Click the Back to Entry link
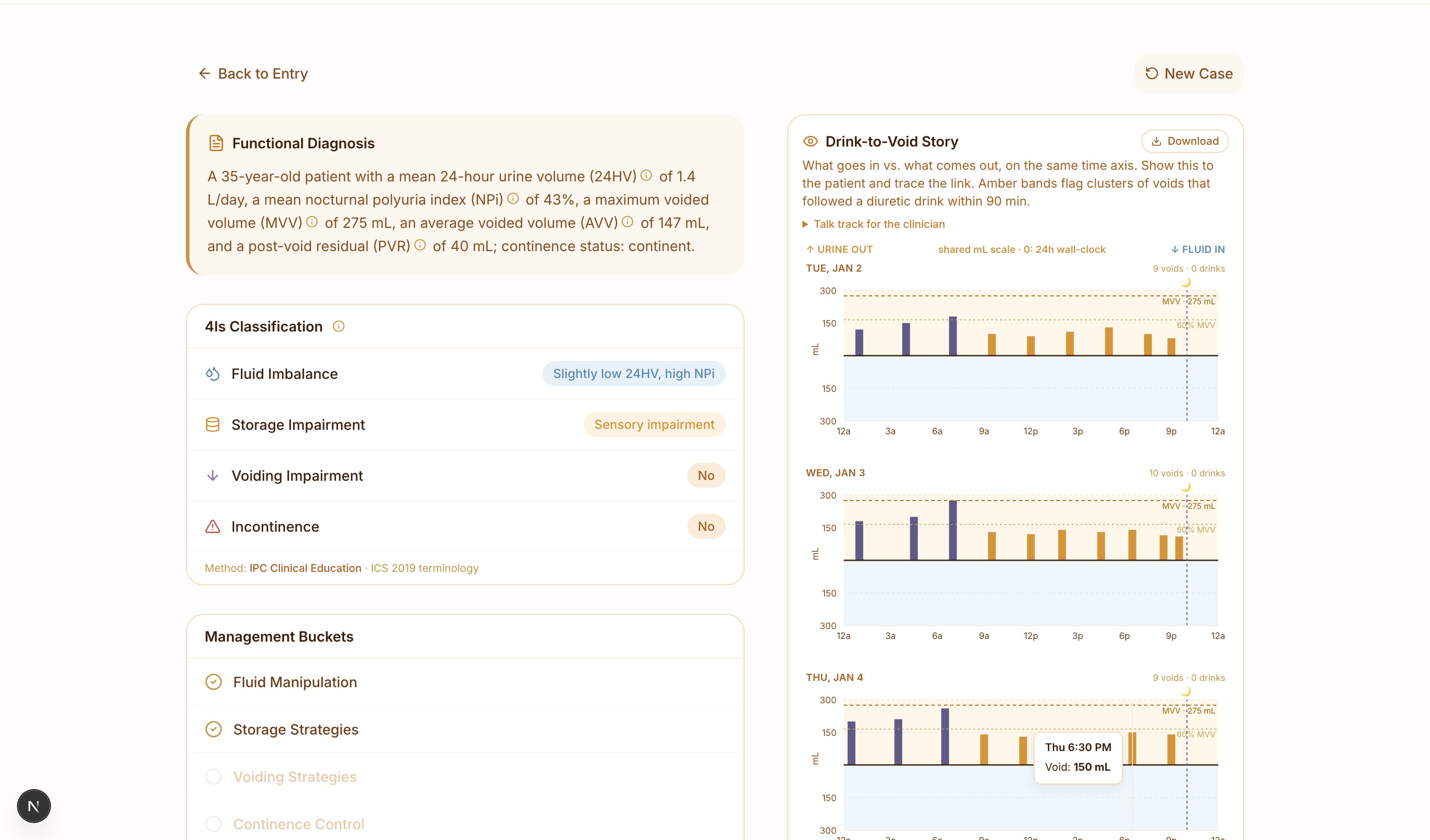1430x840 pixels. coord(253,74)
